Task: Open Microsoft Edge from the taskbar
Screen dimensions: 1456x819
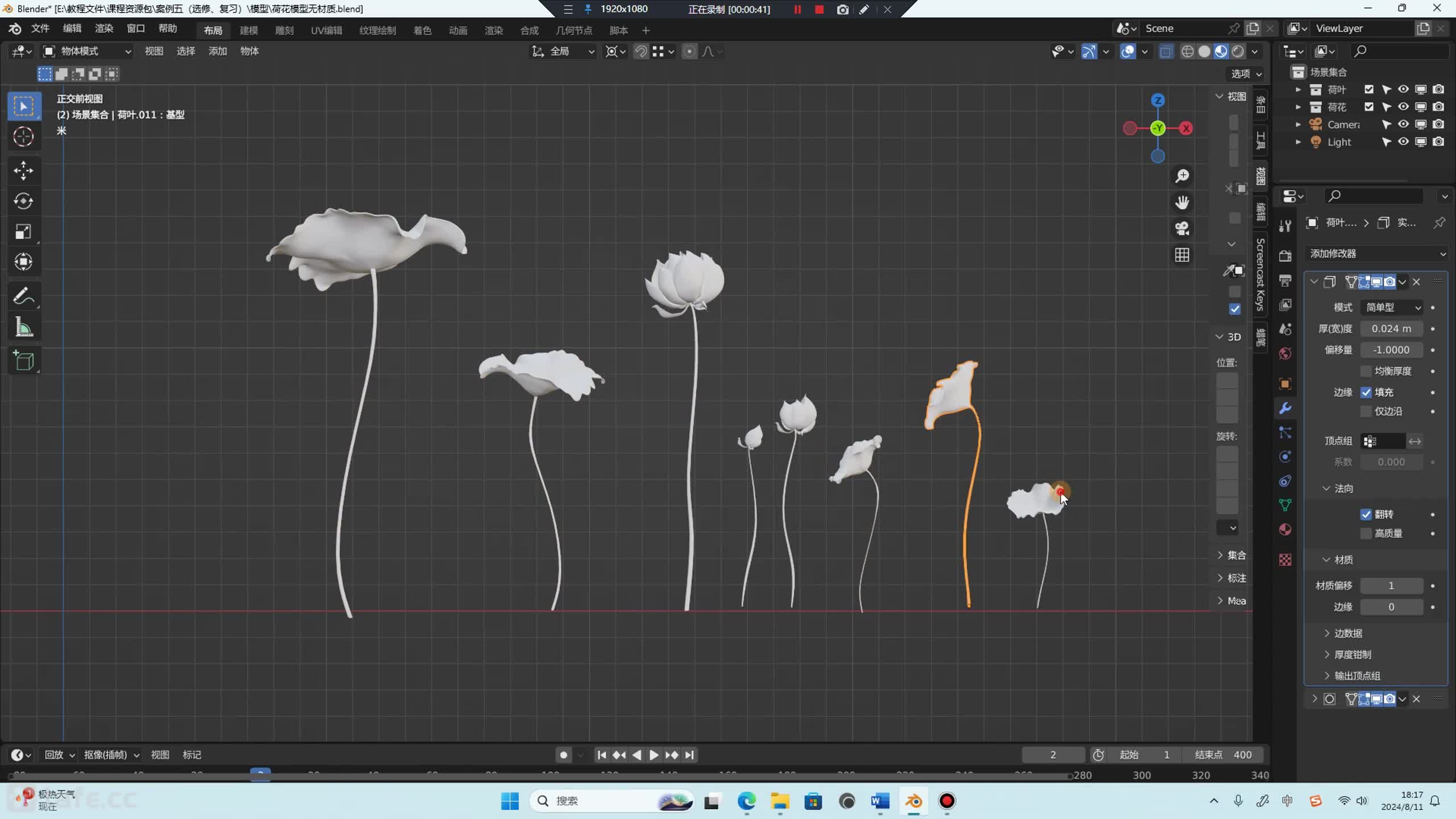Action: point(746,801)
